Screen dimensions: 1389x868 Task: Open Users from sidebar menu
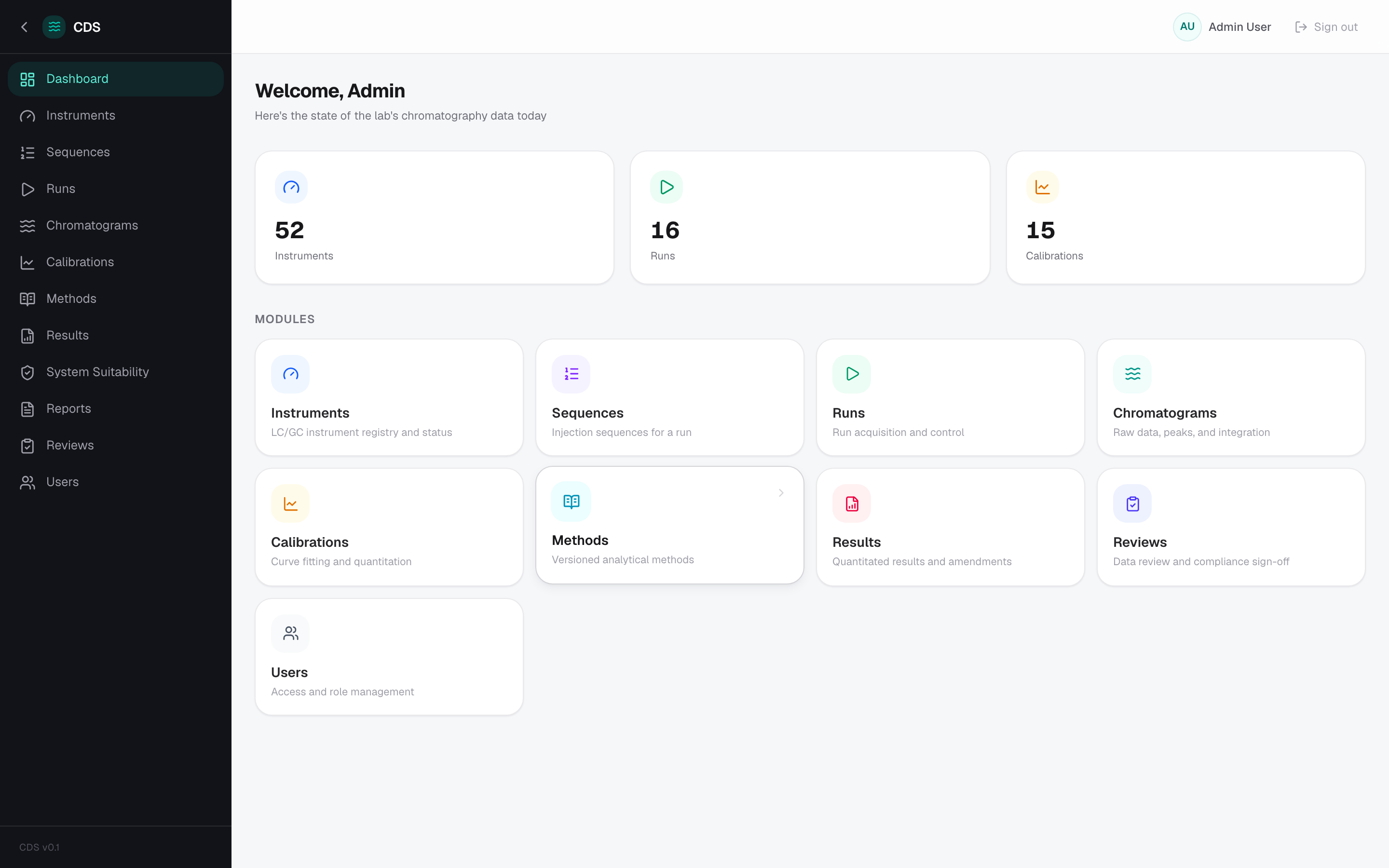pos(116,482)
